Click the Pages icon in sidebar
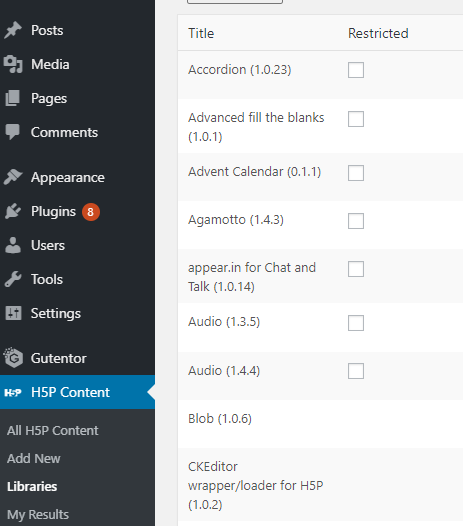463x526 pixels. coord(13,98)
